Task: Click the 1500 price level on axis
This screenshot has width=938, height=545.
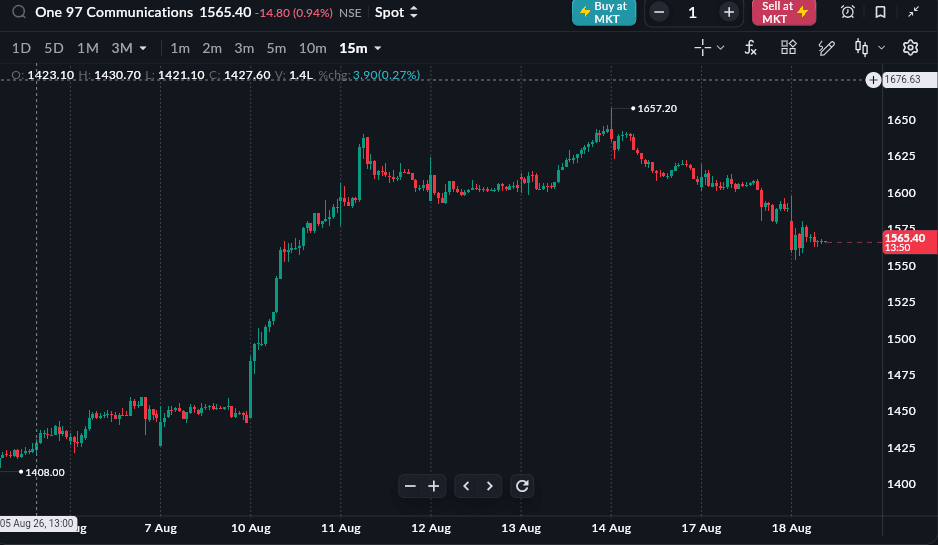Action: (x=902, y=339)
